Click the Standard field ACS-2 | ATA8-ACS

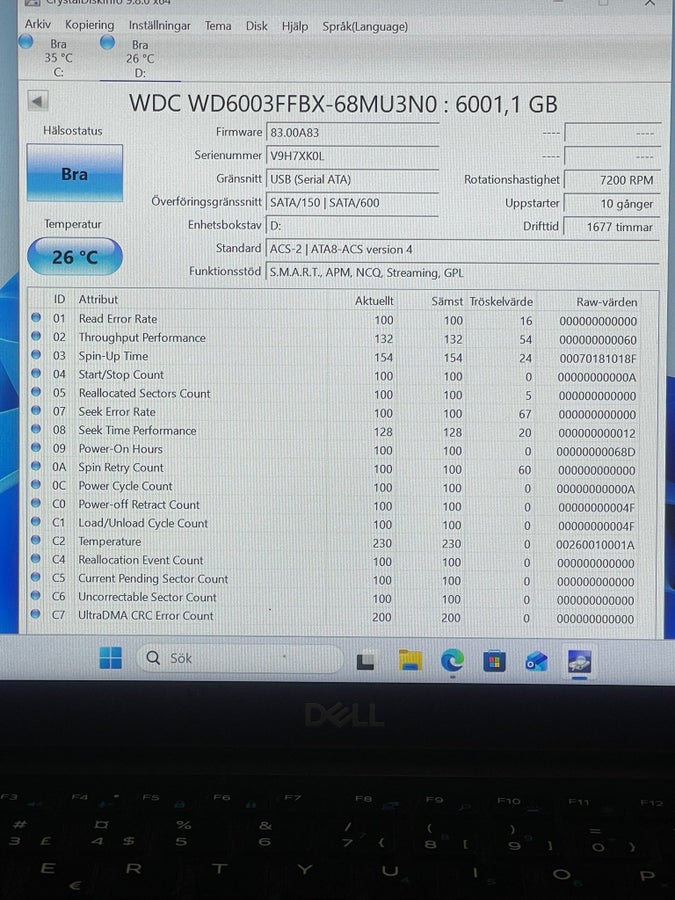pos(463,249)
